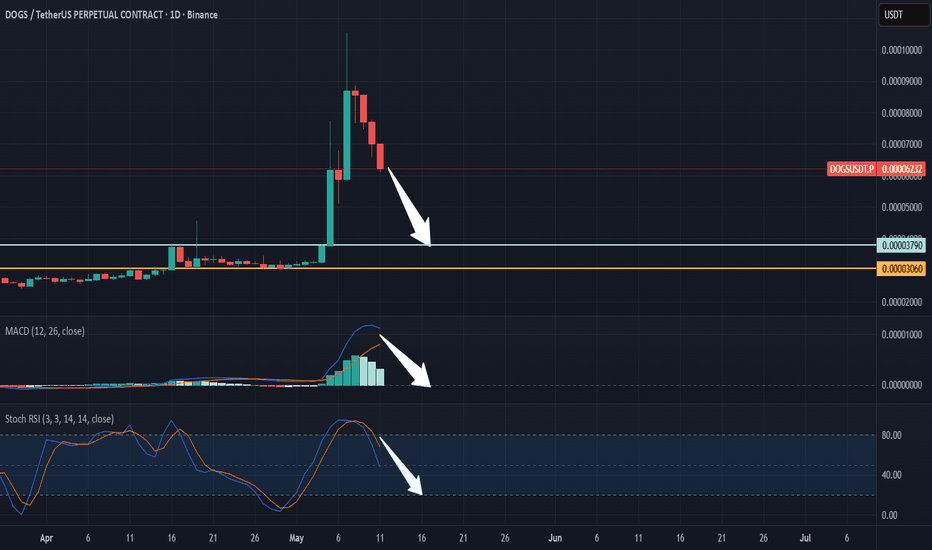Select the MACD (12, 26, close) indicator label
Viewport: 932px width, 550px height.
[x=45, y=331]
